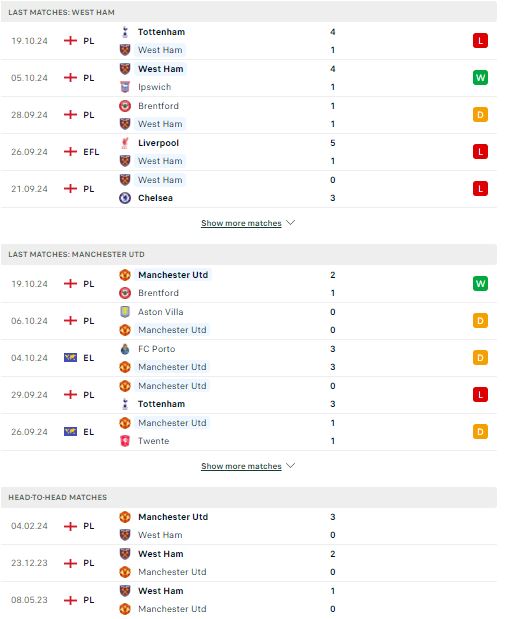
Task: Open the West Ham vs Chelsea 21.09.24 match
Action: (249, 189)
